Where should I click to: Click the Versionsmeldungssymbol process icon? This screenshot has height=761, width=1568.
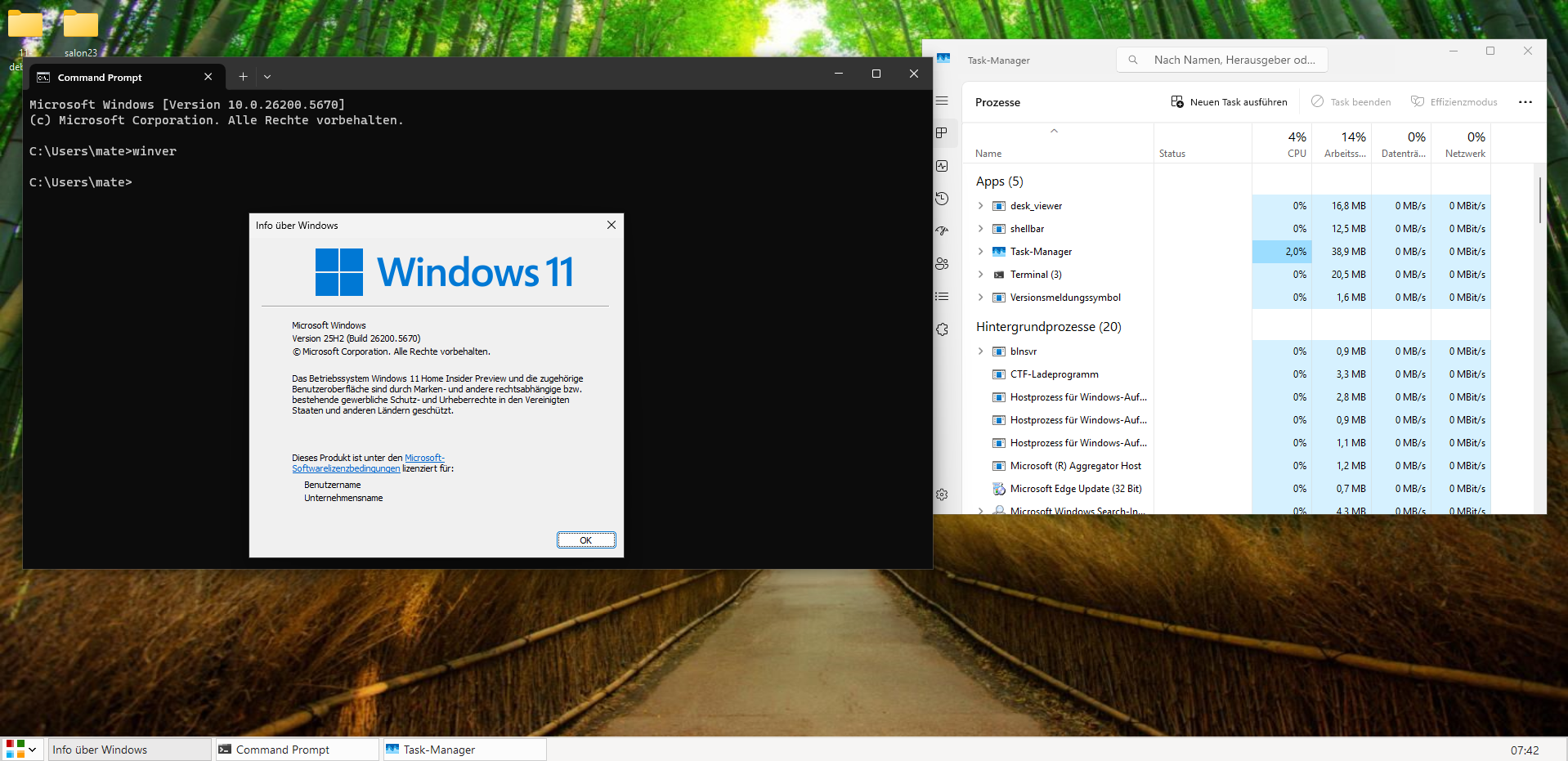[x=999, y=298]
